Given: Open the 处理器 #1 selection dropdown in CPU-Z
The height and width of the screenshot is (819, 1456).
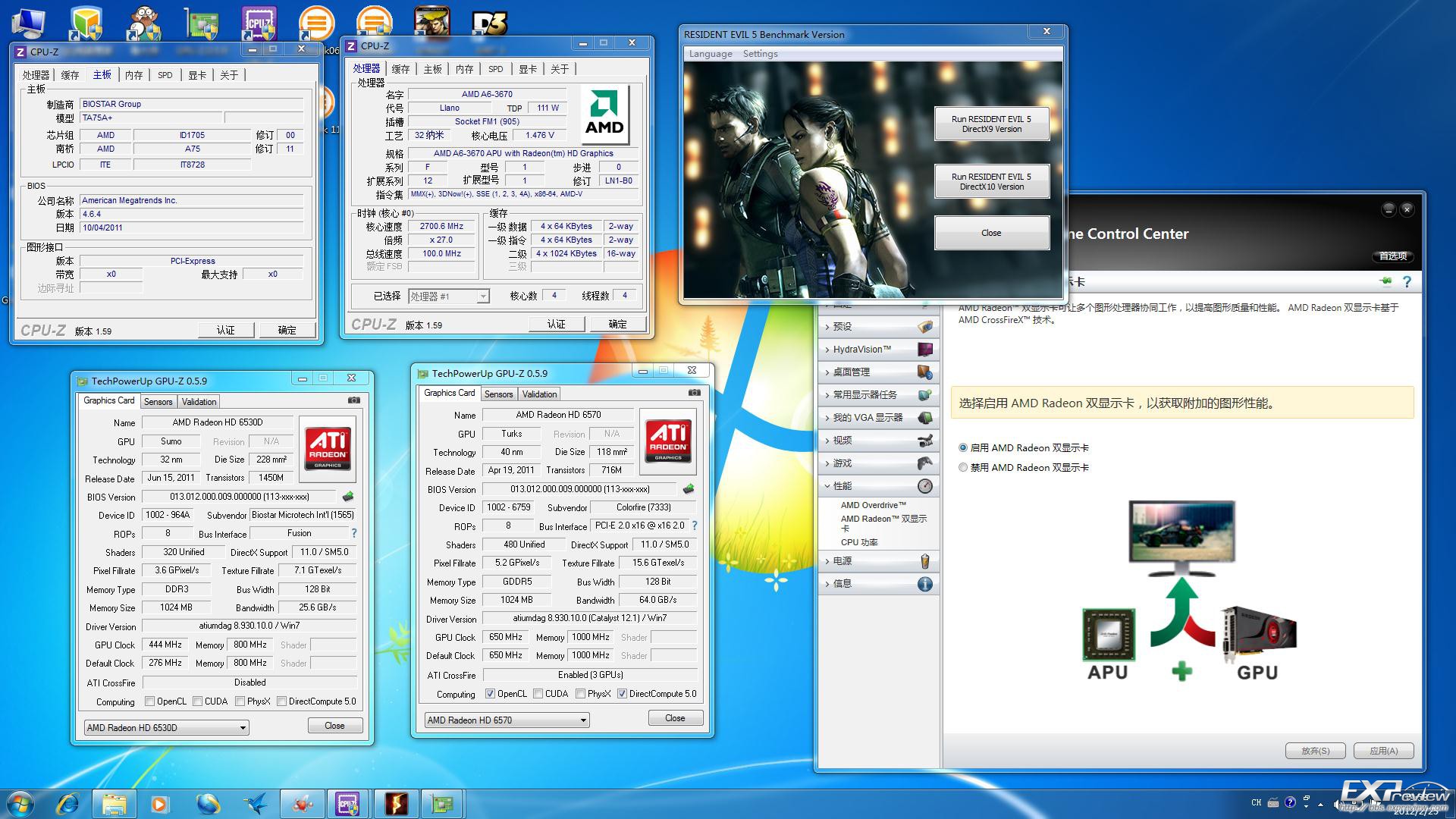Looking at the screenshot, I should coord(449,297).
